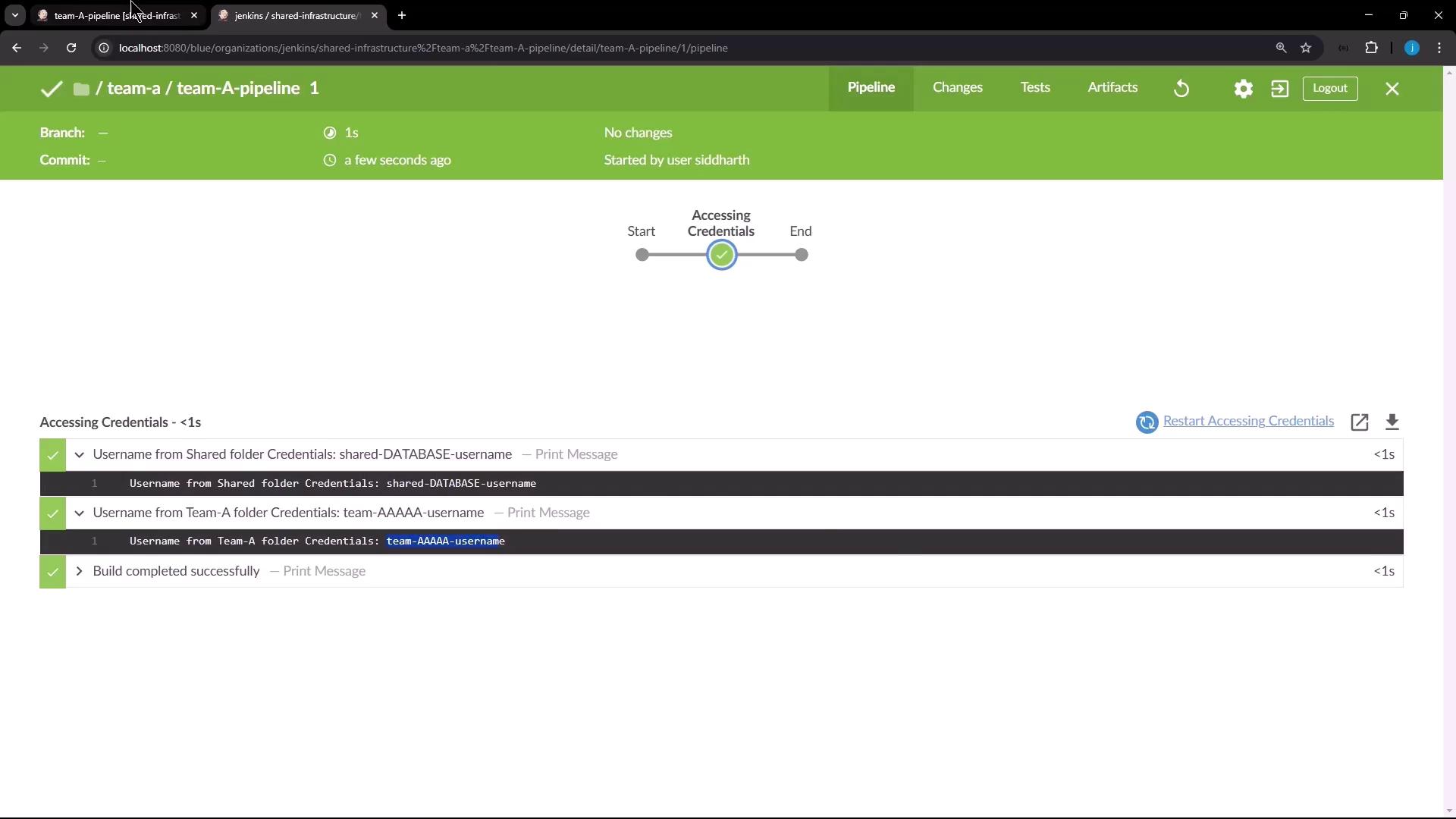Click the Accessing Credentials stage node
Image resolution: width=1456 pixels, height=819 pixels.
[721, 255]
